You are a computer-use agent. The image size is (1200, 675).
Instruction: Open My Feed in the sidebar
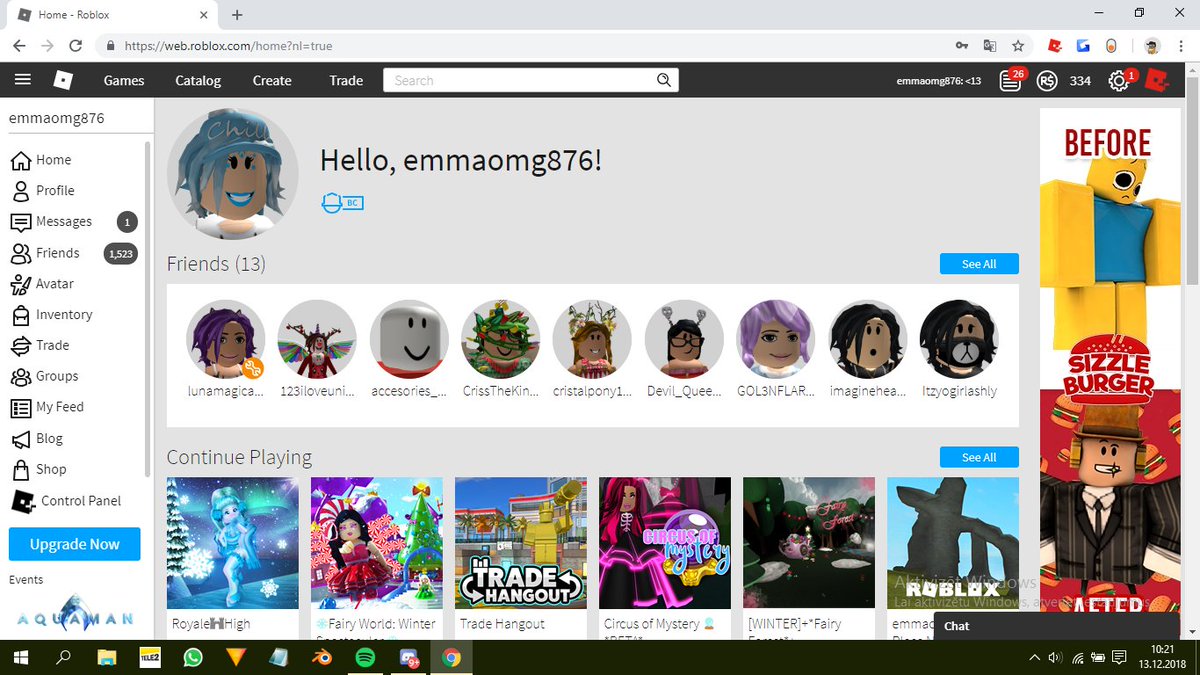(47, 407)
